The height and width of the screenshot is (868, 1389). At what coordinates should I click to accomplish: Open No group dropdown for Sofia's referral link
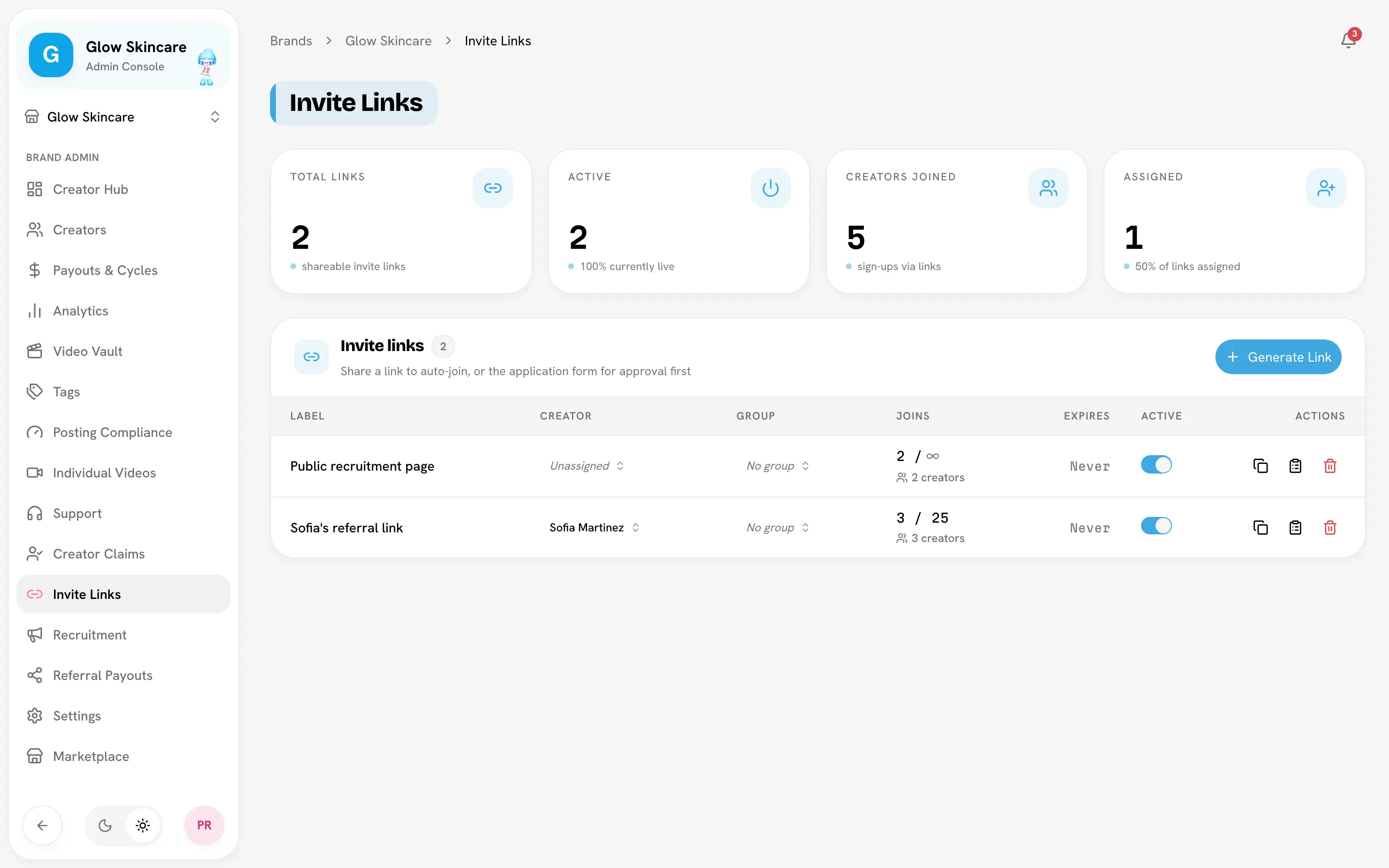[778, 527]
